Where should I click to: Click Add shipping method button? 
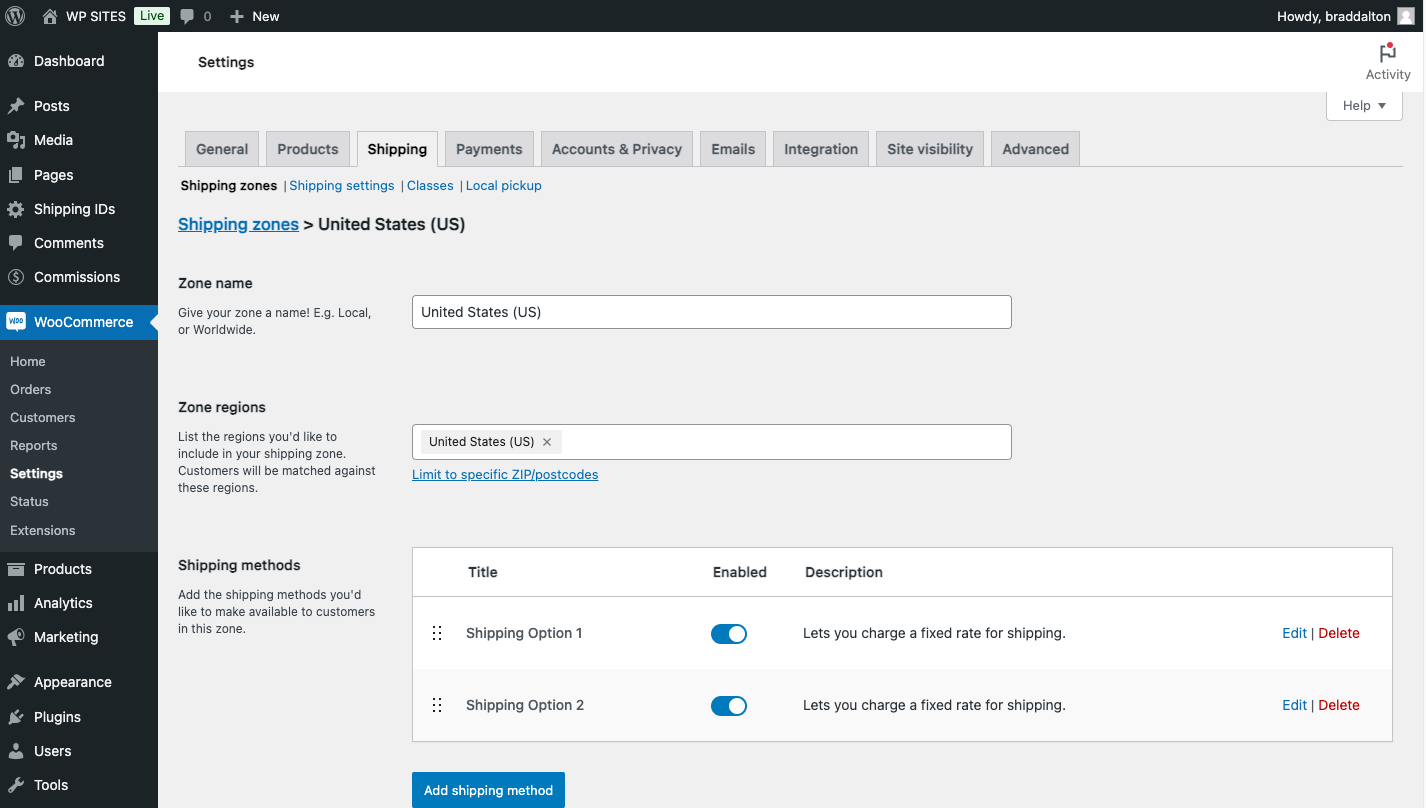click(x=488, y=790)
